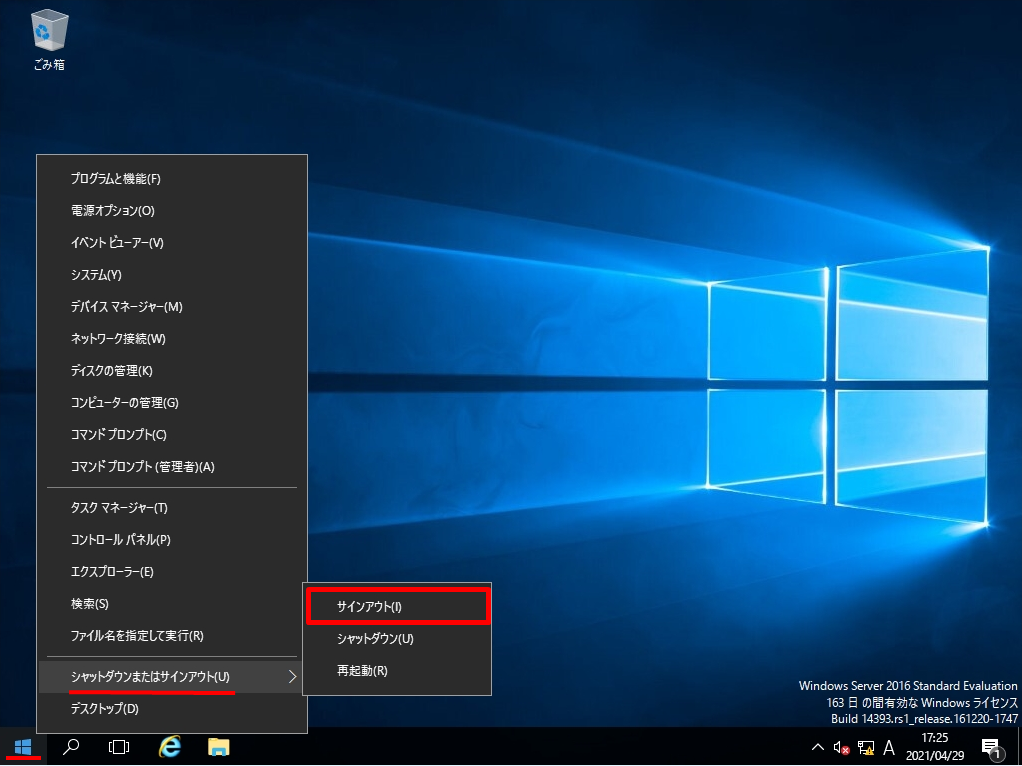Show hidden tray icons chevron
Viewport: 1022px width, 766px height.
pyautogui.click(x=817, y=747)
